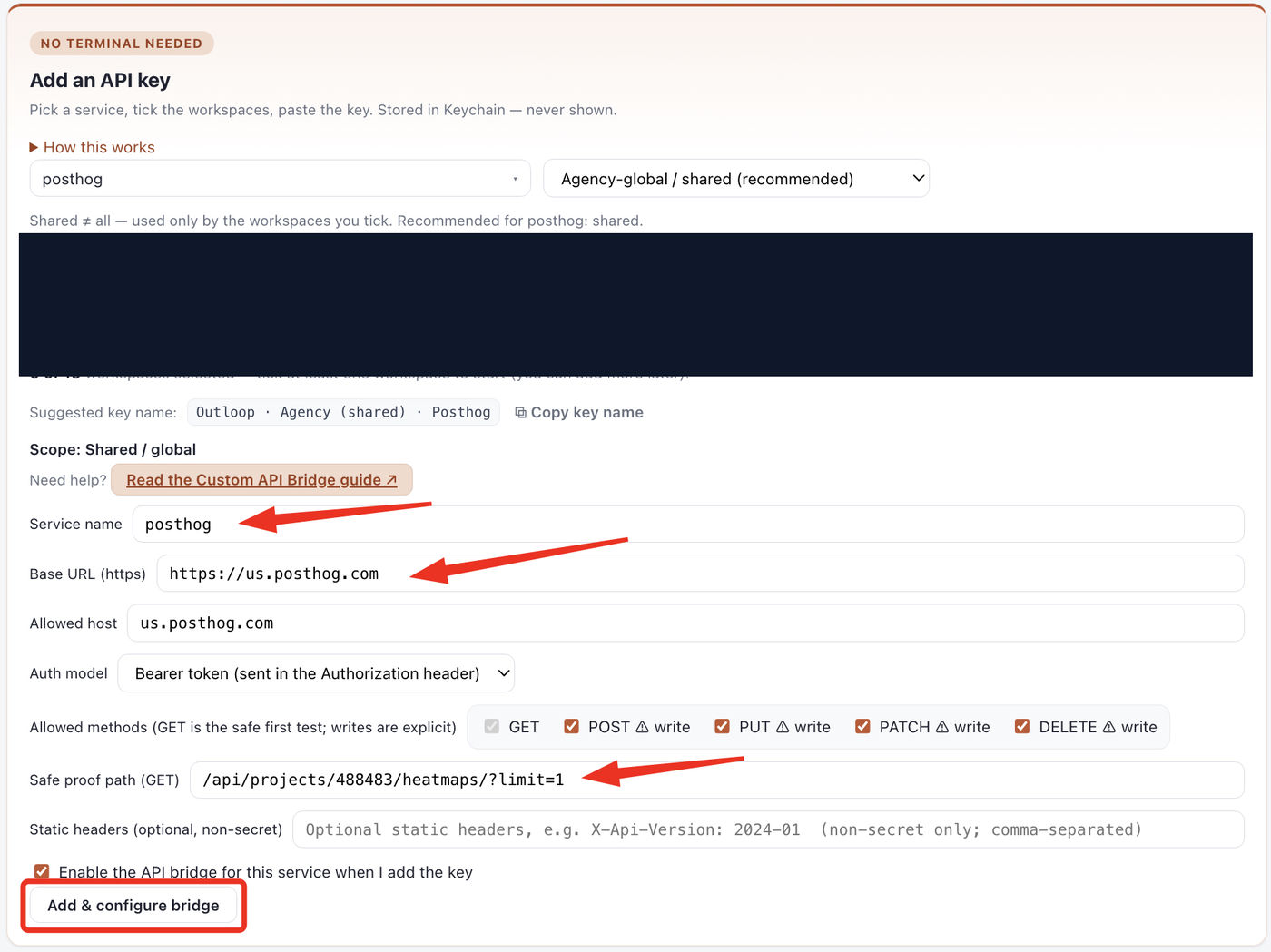Screen dimensions: 1271x952
Task: Click Add & configure bridge button
Action: coord(133,906)
